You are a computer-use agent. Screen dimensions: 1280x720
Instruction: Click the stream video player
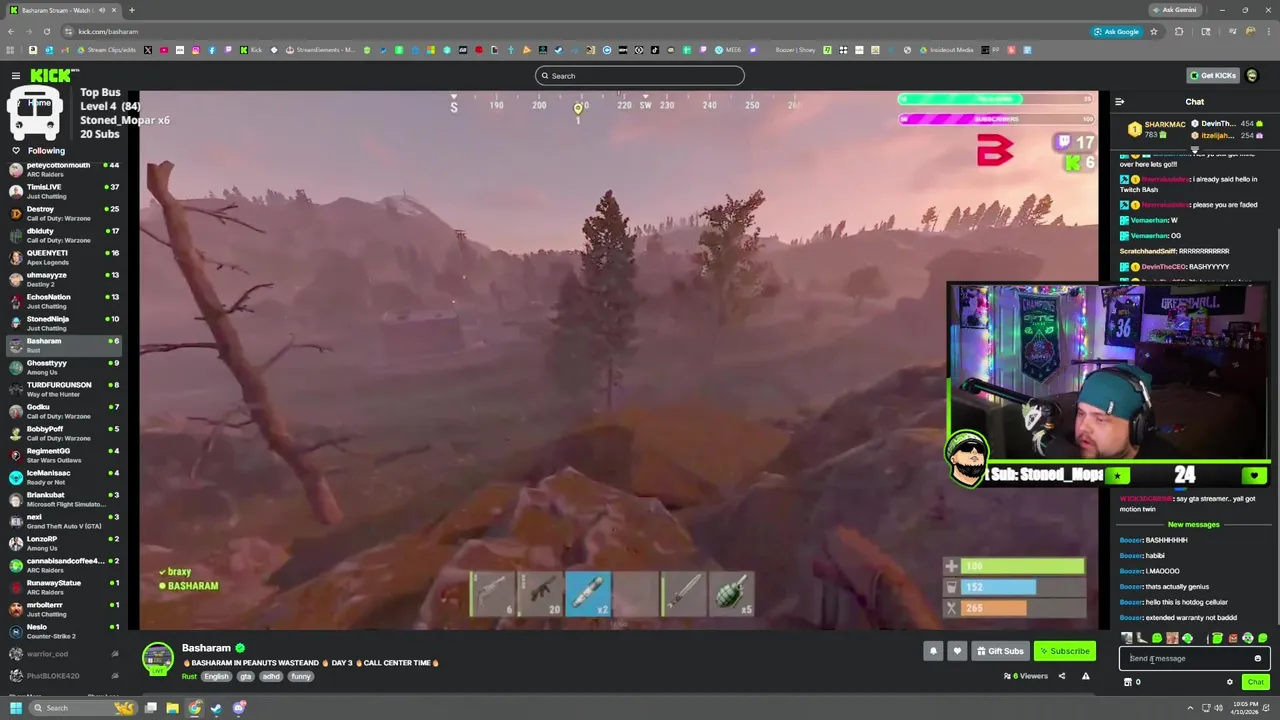[618, 360]
